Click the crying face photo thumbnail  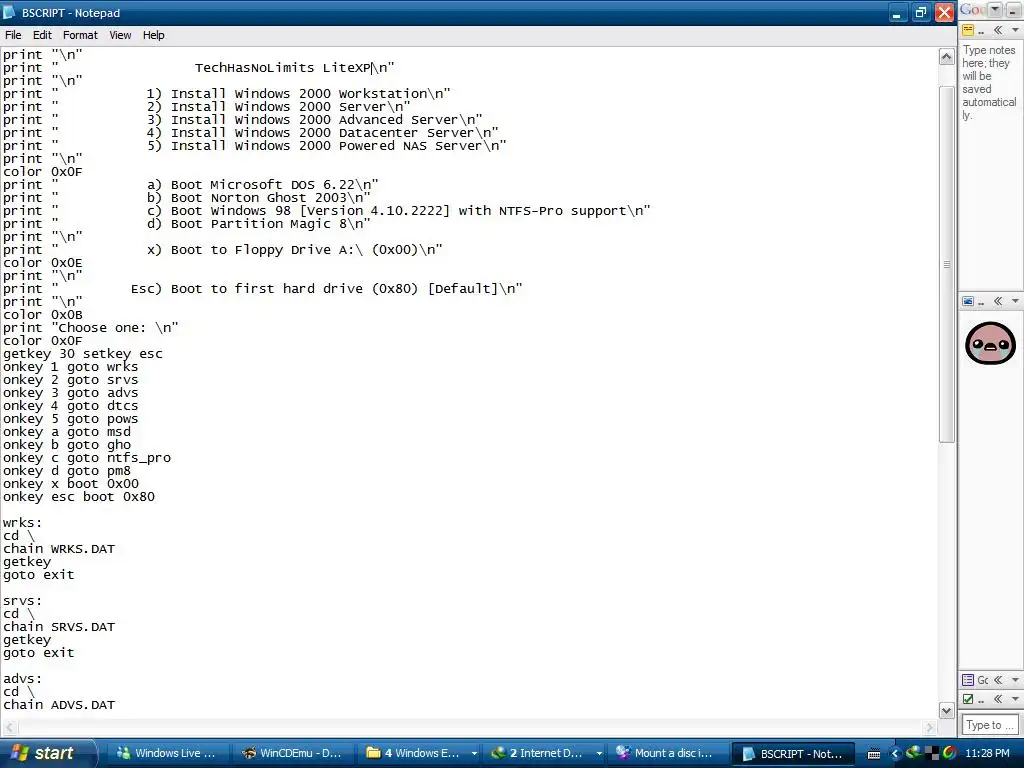point(990,343)
